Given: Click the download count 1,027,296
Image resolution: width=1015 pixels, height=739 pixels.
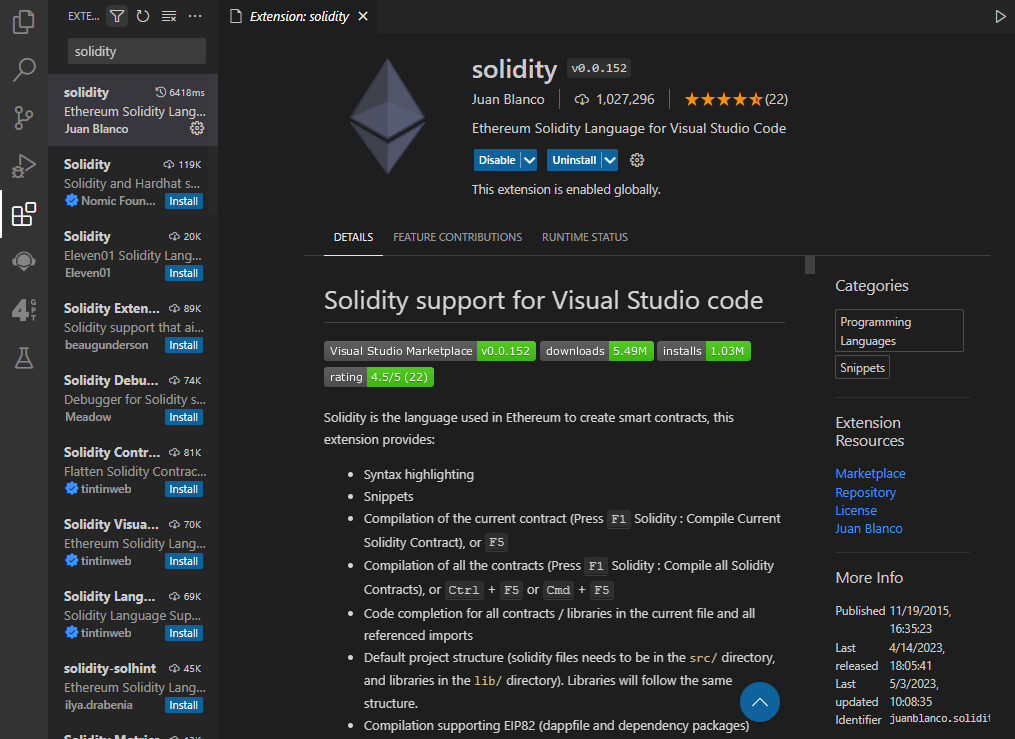Looking at the screenshot, I should click(614, 99).
